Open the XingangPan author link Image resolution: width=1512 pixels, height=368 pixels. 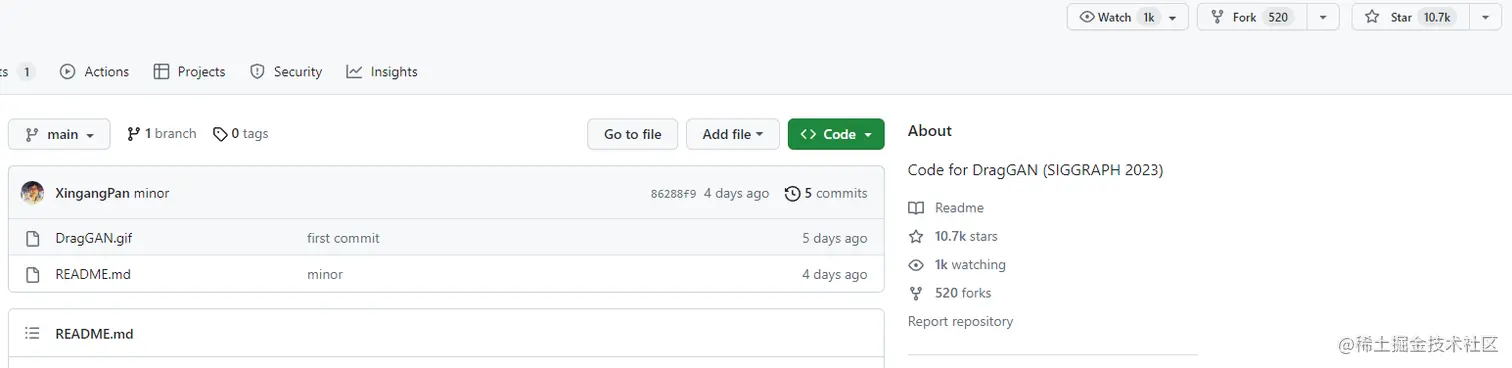point(92,194)
